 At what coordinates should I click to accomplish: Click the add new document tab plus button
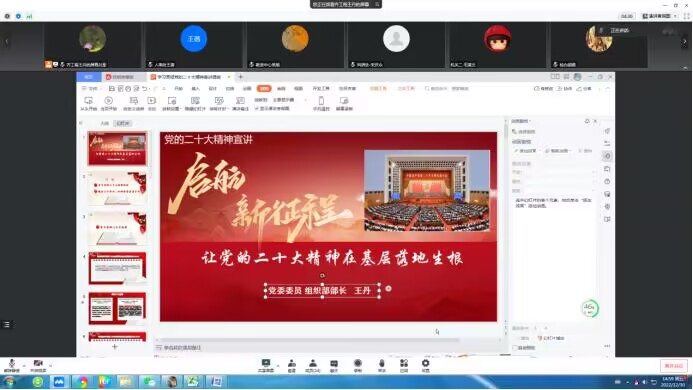point(240,77)
